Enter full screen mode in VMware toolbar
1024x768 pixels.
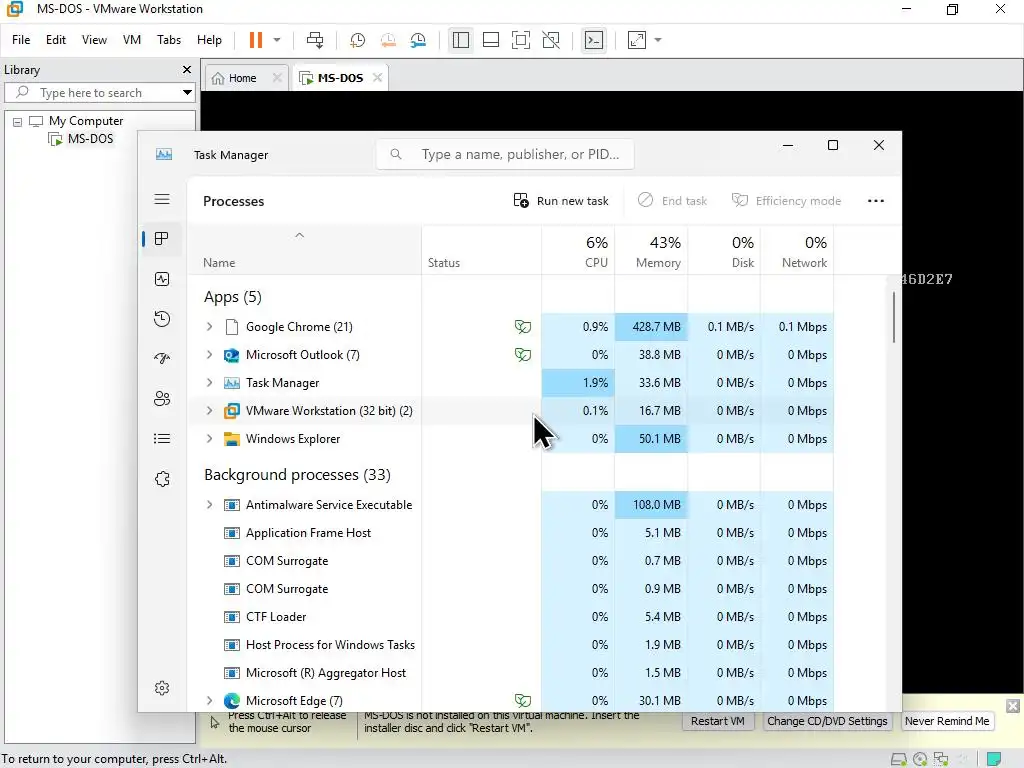pos(520,40)
